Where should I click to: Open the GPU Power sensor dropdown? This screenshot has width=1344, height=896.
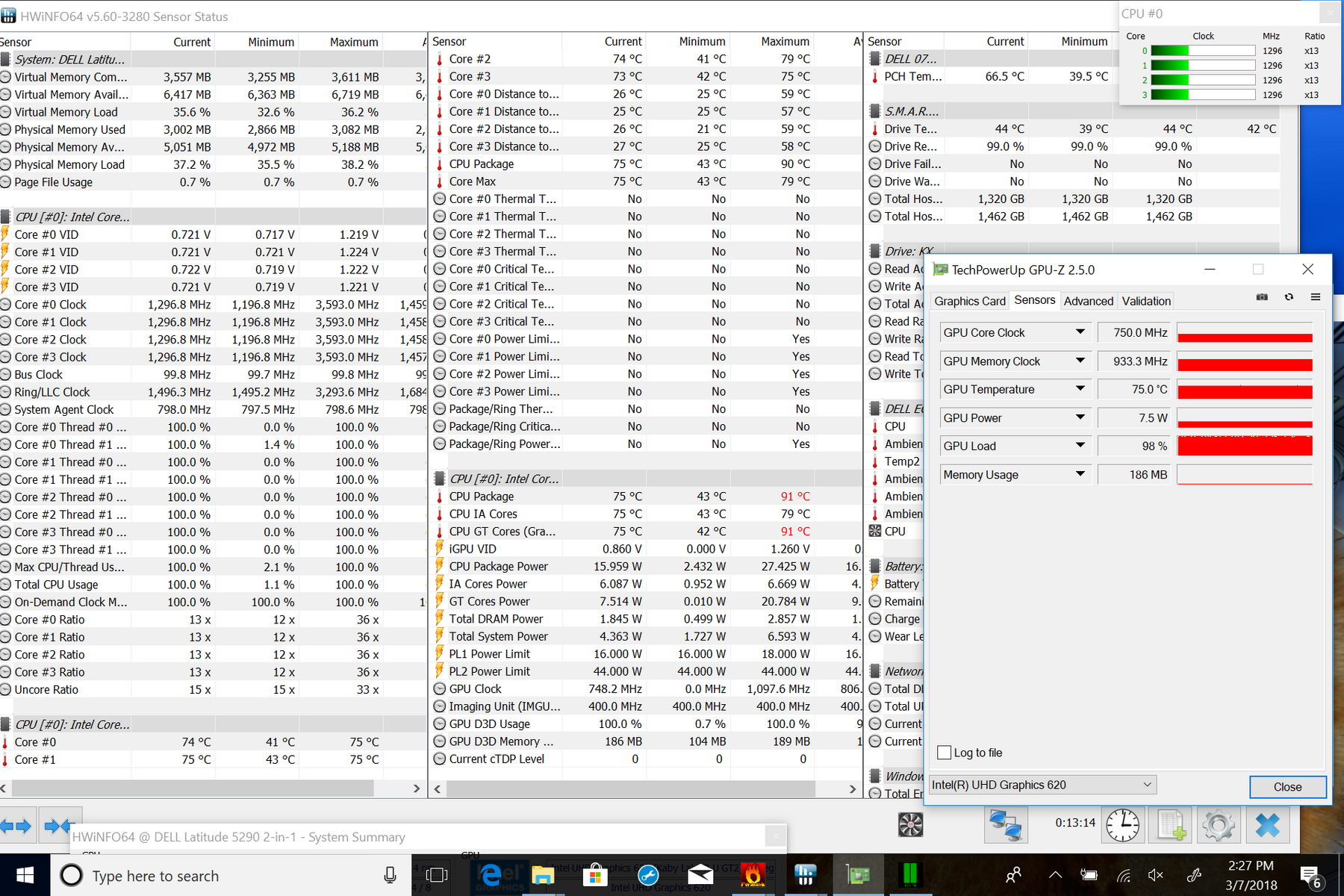[x=1080, y=417]
